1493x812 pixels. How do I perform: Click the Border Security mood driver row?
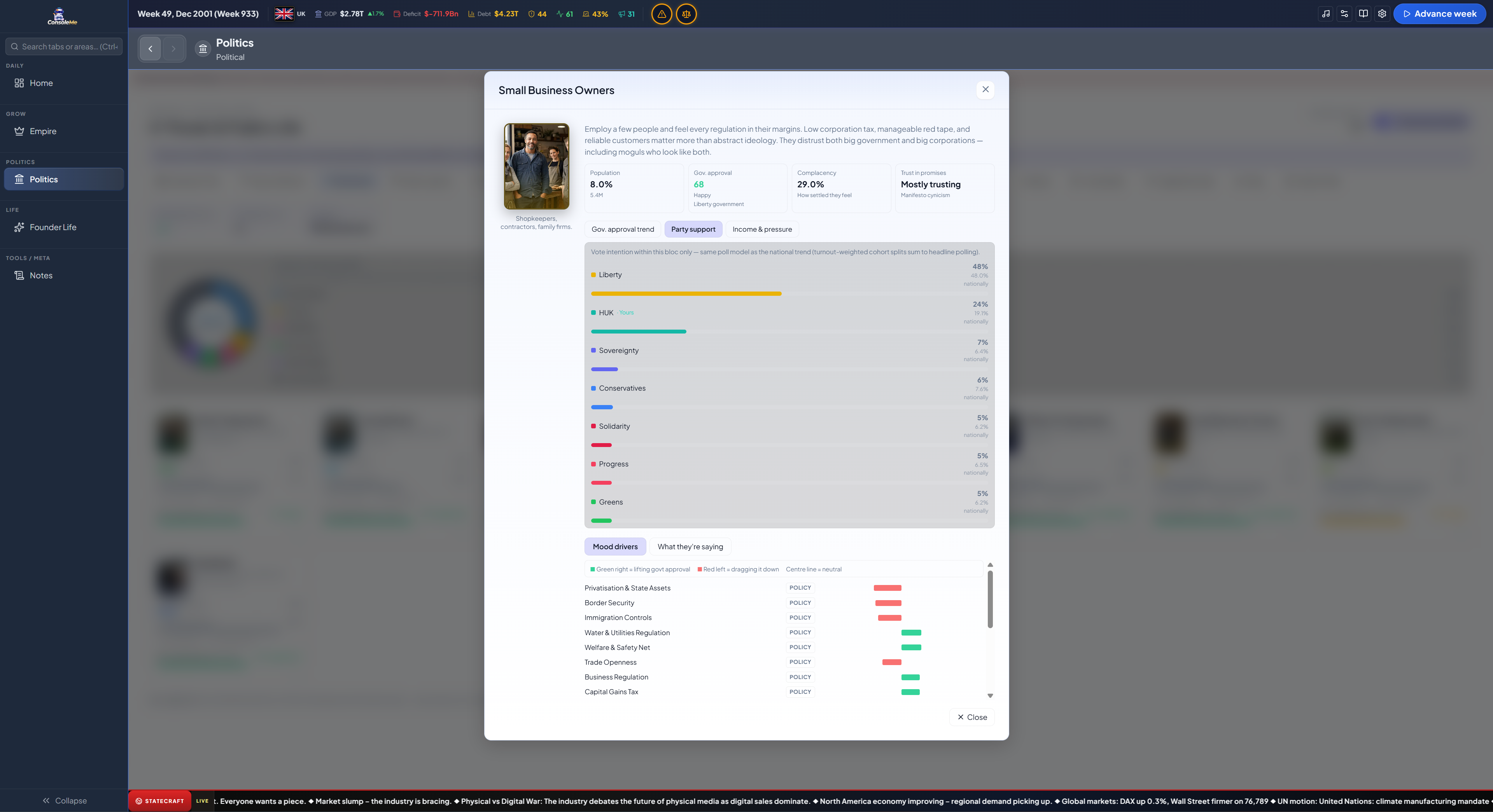pos(784,603)
